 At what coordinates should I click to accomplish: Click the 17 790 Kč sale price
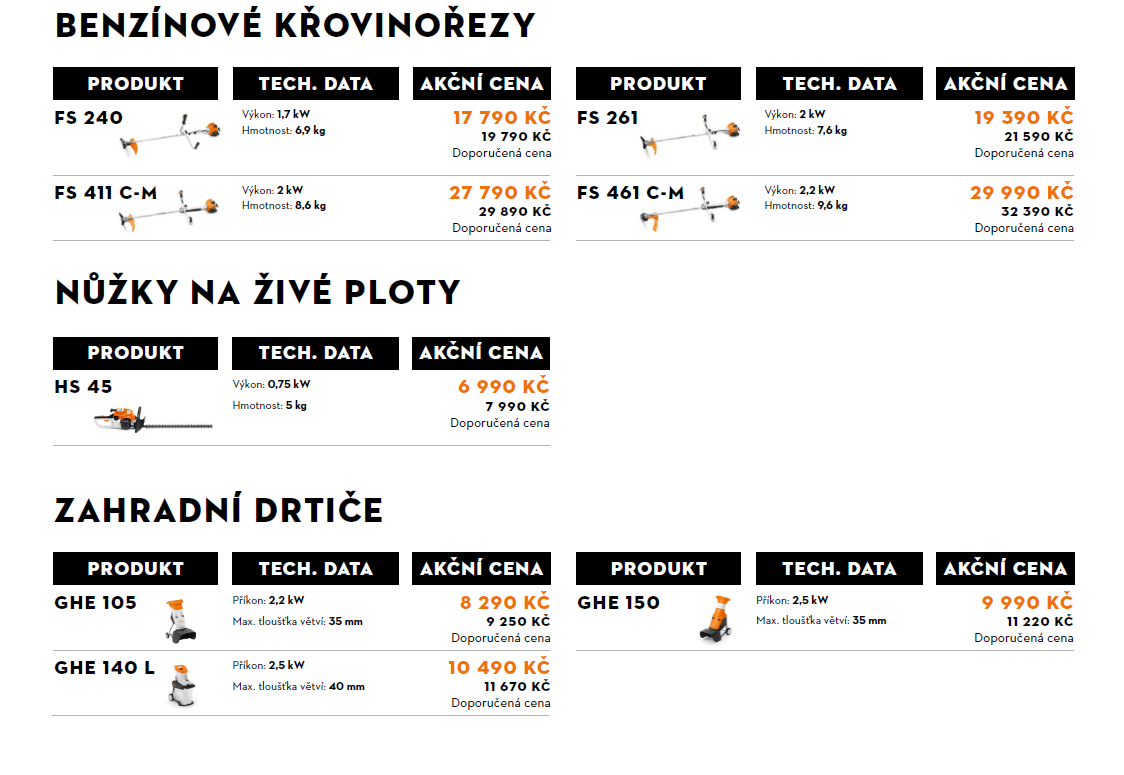pyautogui.click(x=502, y=117)
